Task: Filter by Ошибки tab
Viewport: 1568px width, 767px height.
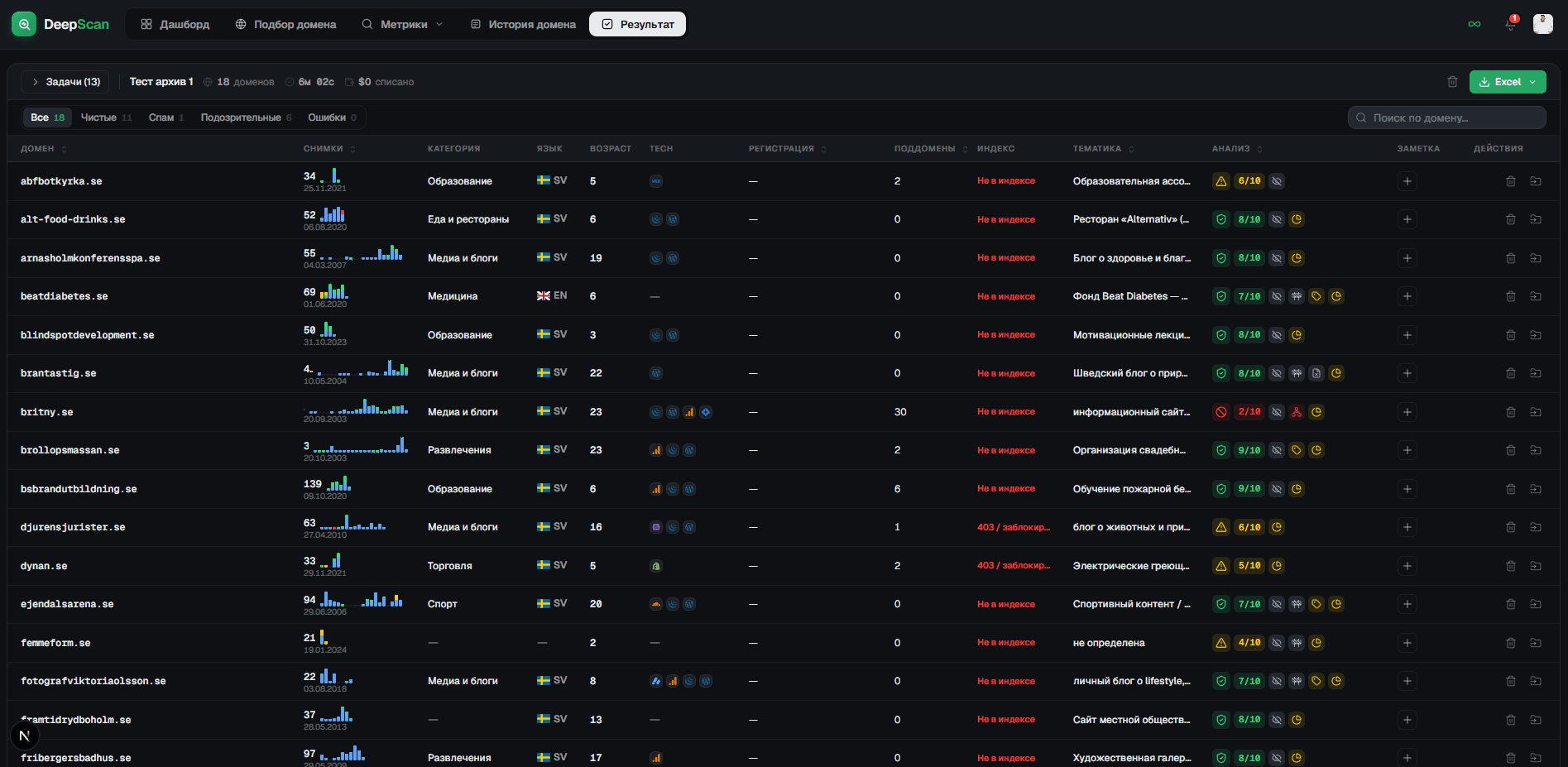Action: click(332, 117)
